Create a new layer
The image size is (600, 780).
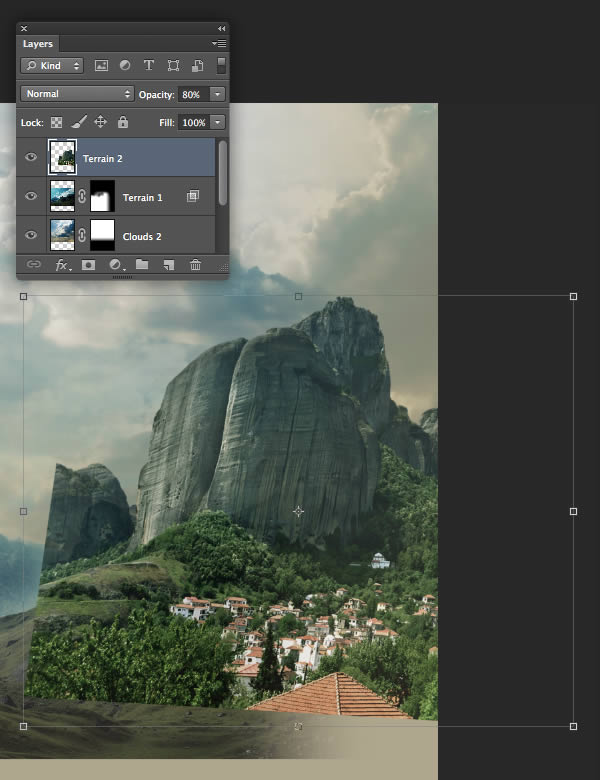pyautogui.click(x=169, y=265)
